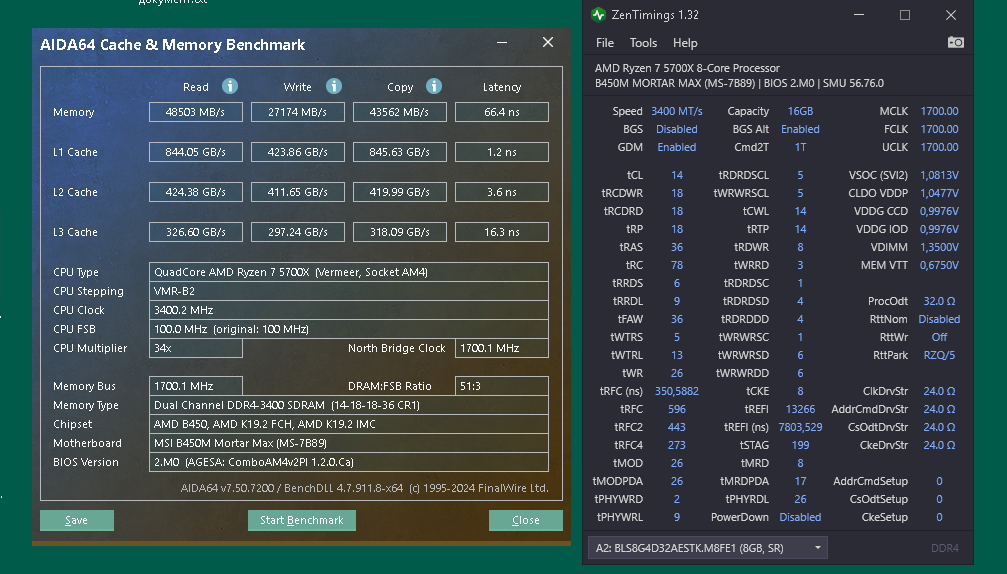1007x574 pixels.
Task: Click the CPU Multiplier 34x field
Action: (x=196, y=348)
